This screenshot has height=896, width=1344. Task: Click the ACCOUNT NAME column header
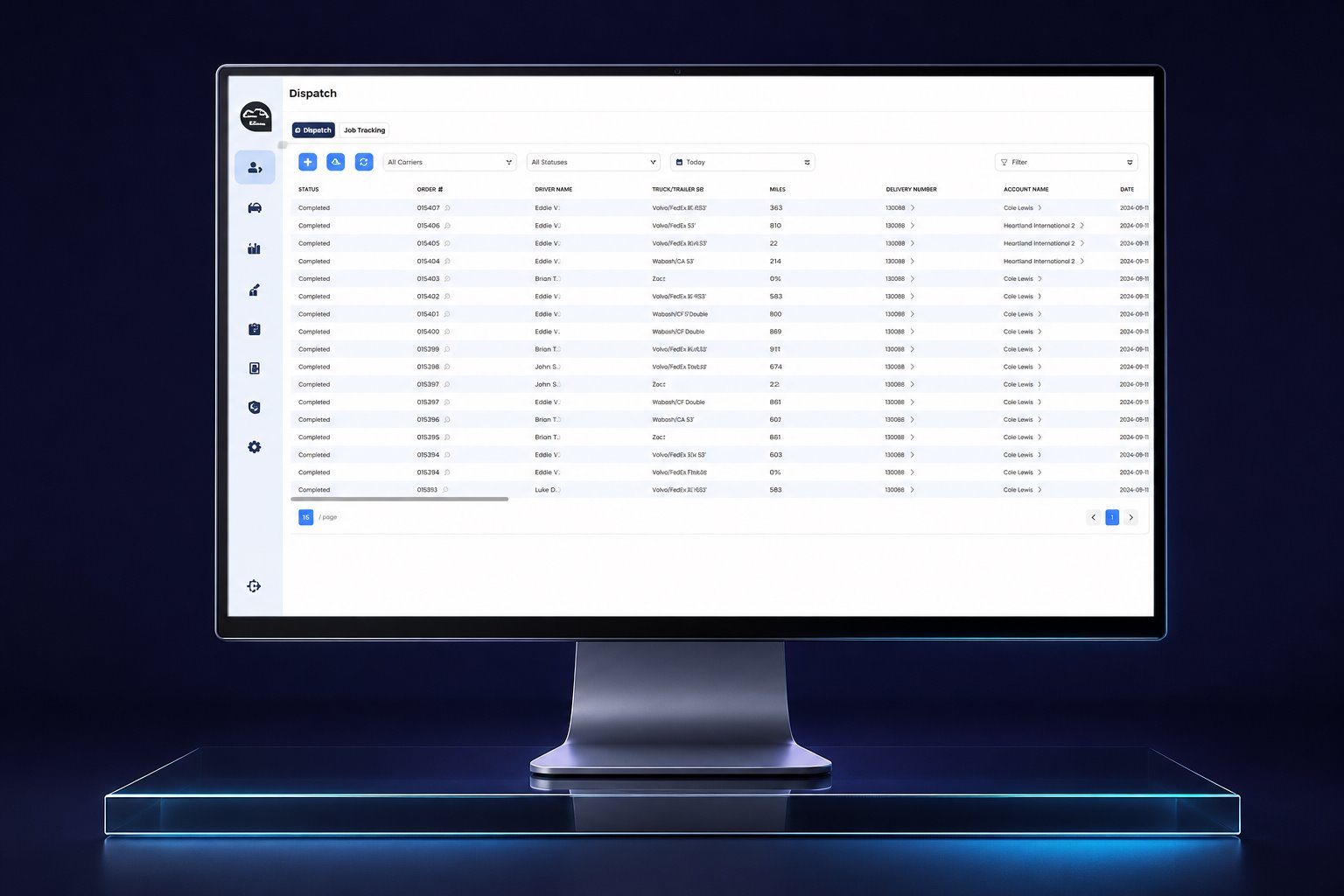coord(1025,189)
